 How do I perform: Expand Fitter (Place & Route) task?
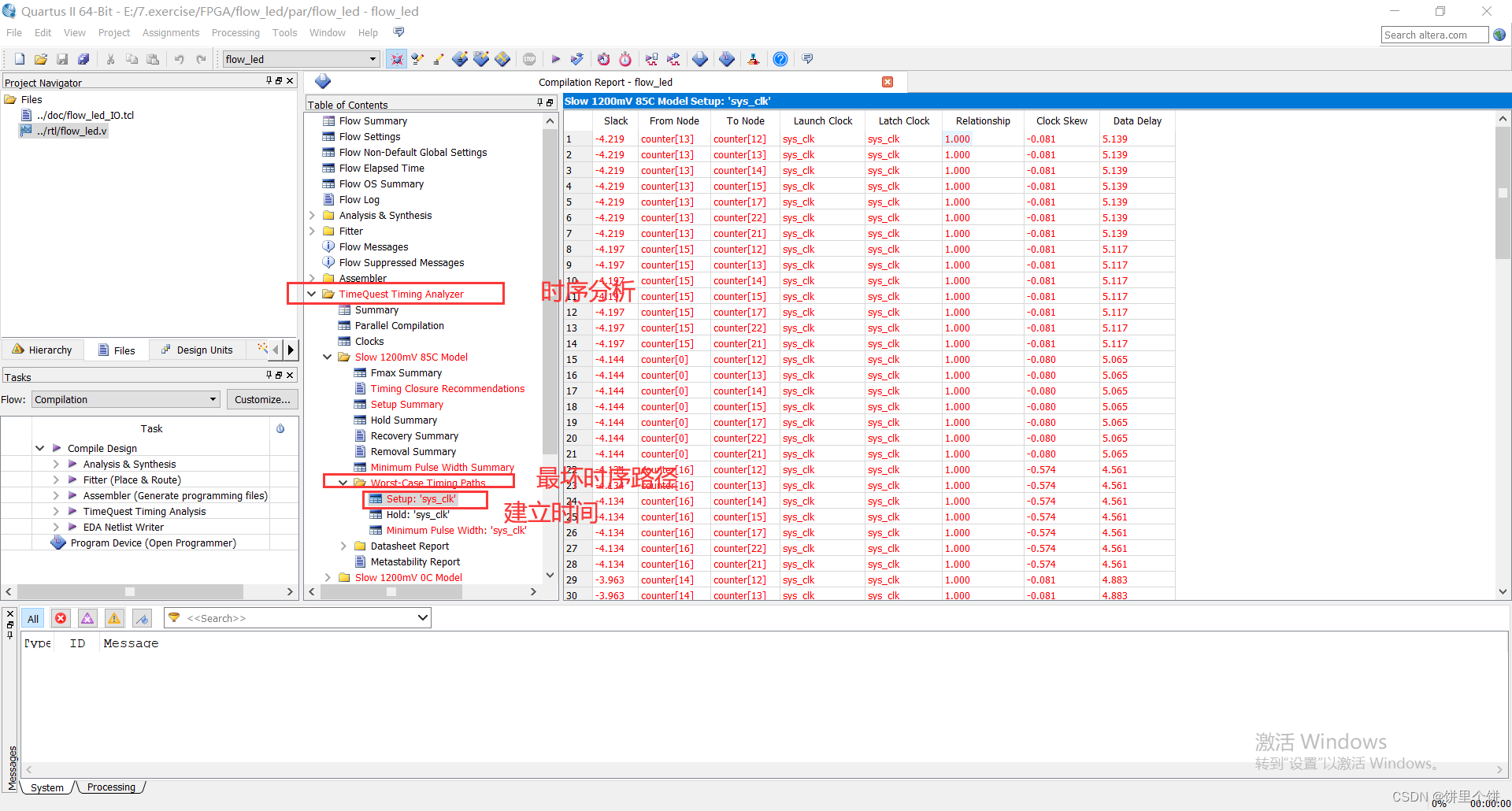[x=56, y=480]
